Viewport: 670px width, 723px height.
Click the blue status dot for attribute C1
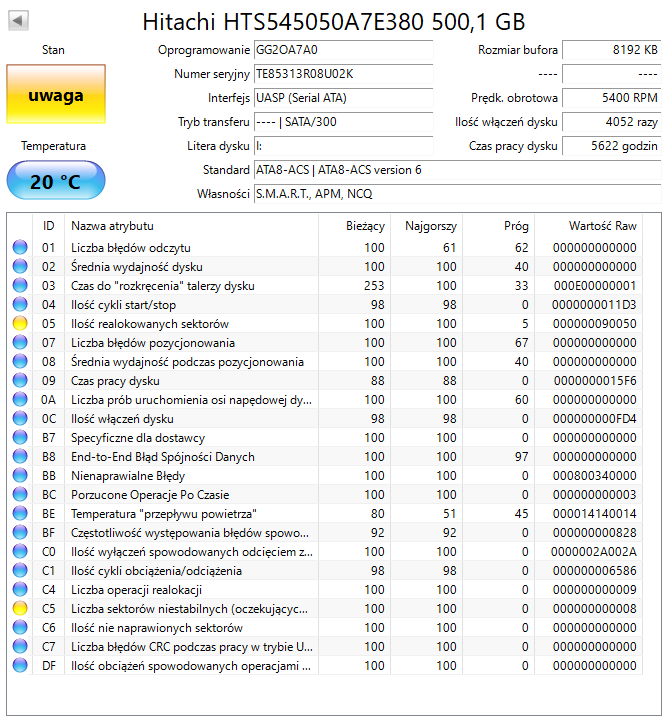(x=20, y=570)
